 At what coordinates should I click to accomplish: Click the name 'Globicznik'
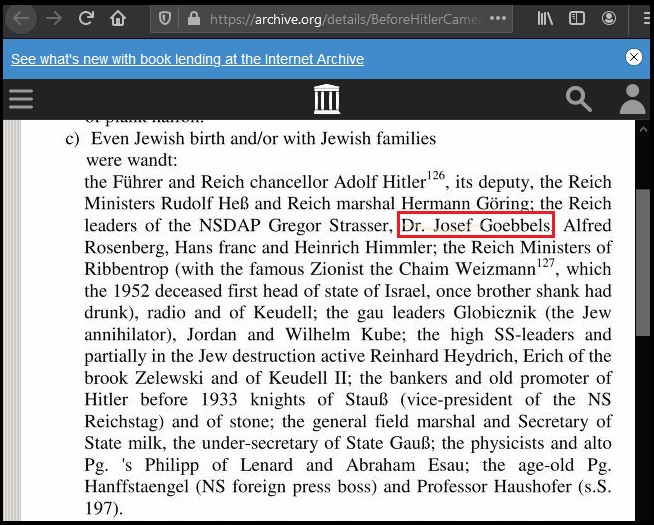[495, 312]
